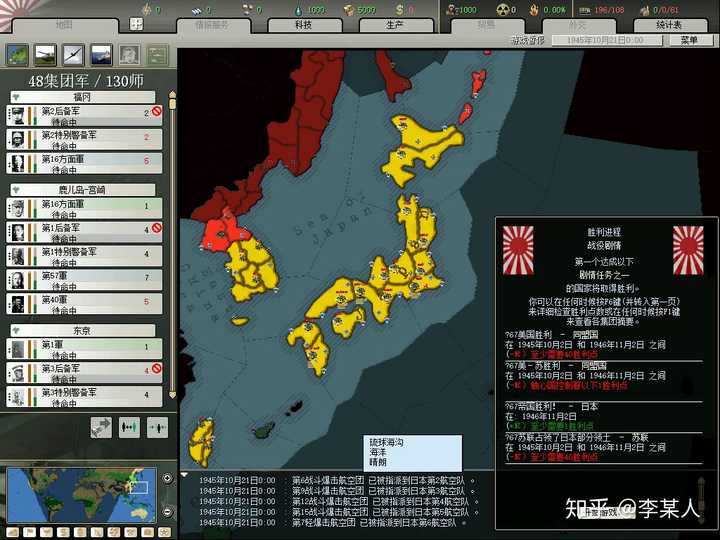Click the 帝国胜利 日本 victory entry
The image size is (720, 540).
[x=603, y=416]
